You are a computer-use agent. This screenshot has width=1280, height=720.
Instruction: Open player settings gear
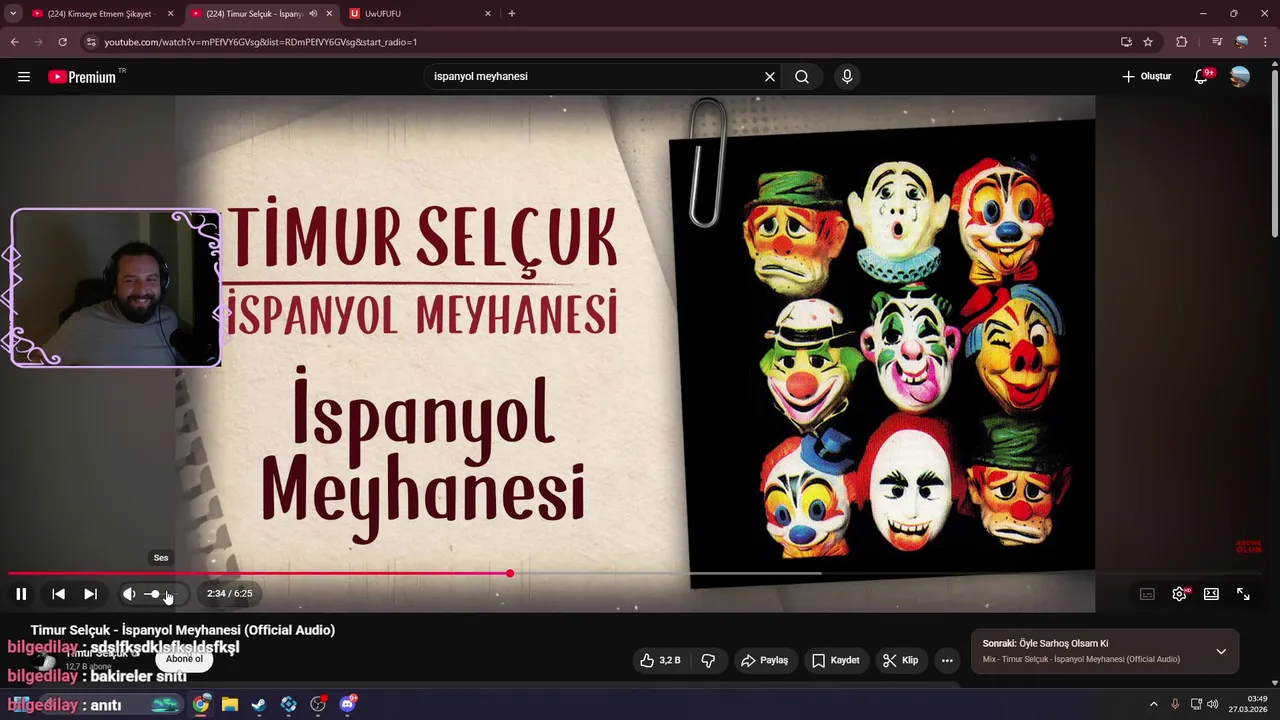[x=1179, y=594]
